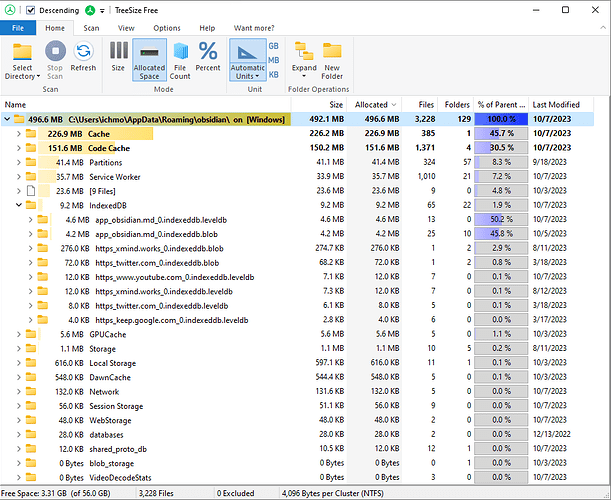
Task: Sort by the Files column header
Action: click(420, 104)
